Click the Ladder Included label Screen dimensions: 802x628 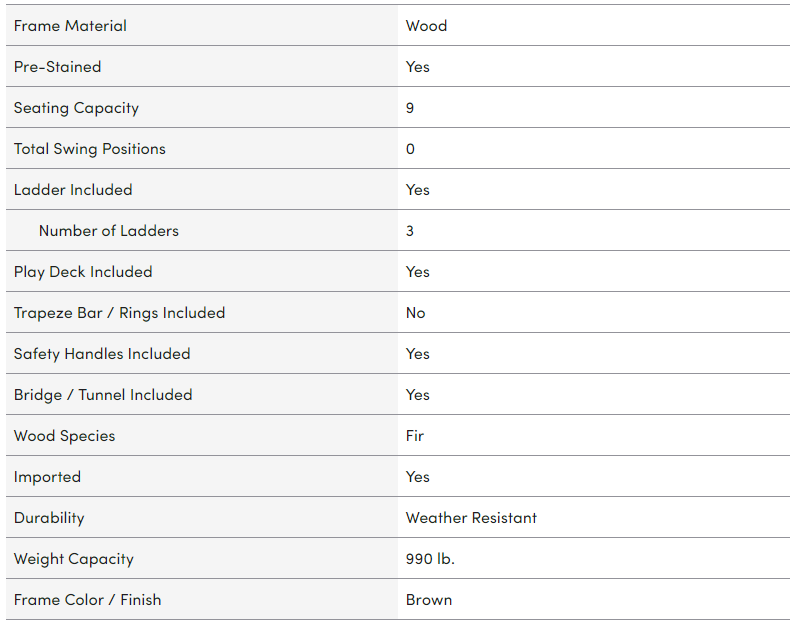(x=73, y=190)
